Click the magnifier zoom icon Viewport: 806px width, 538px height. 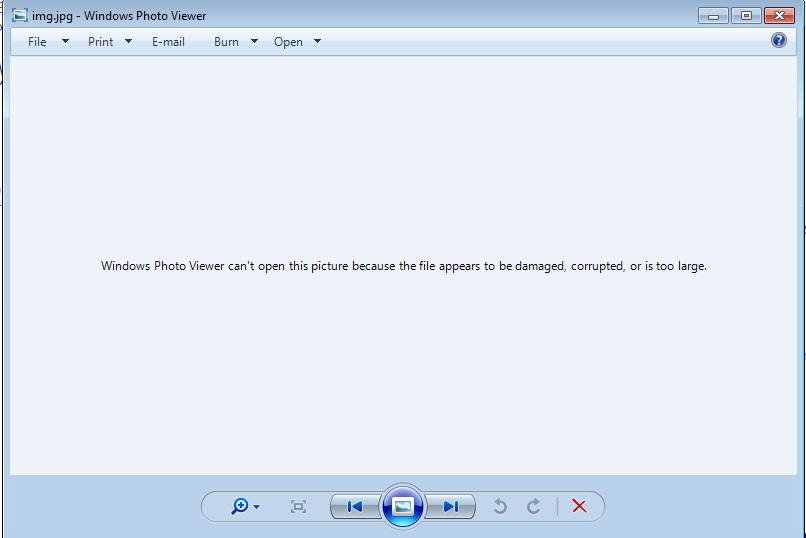tap(240, 506)
